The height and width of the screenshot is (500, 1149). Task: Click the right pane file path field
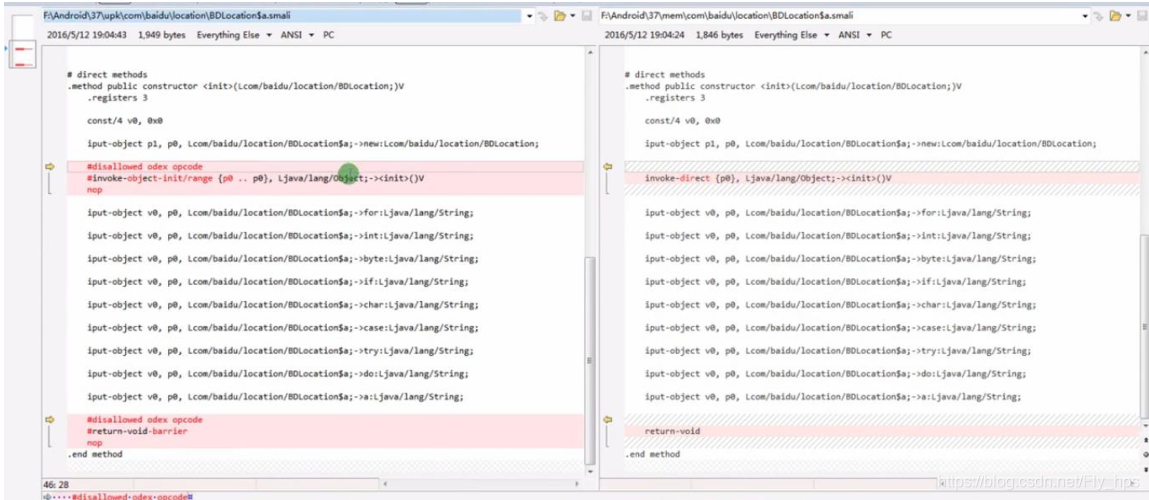pos(840,15)
